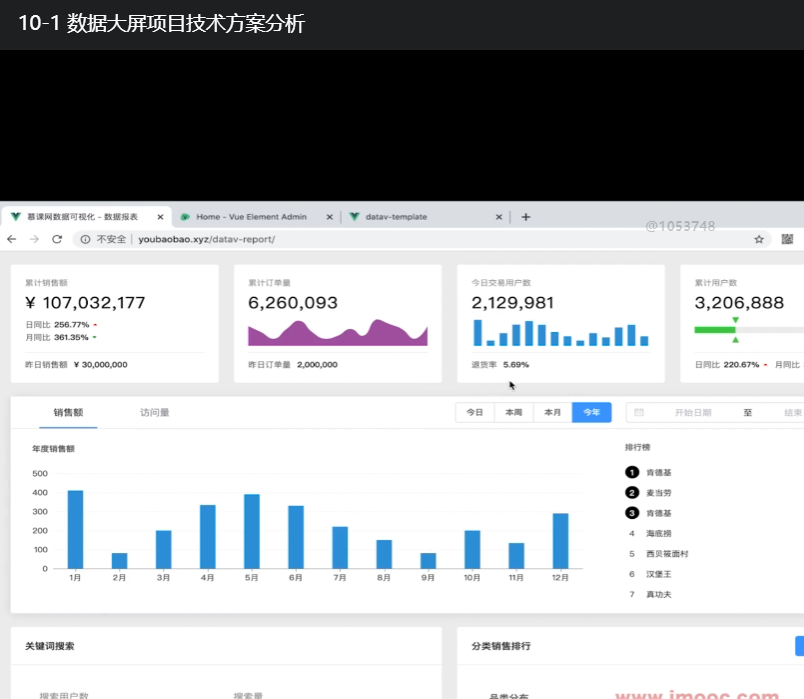
Task: Open a new browser tab with the plus icon
Action: 524,216
